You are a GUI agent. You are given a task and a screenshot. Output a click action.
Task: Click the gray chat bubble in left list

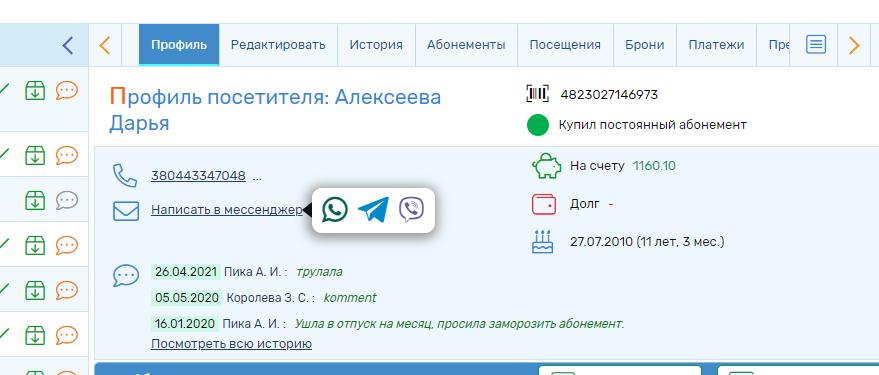[67, 200]
